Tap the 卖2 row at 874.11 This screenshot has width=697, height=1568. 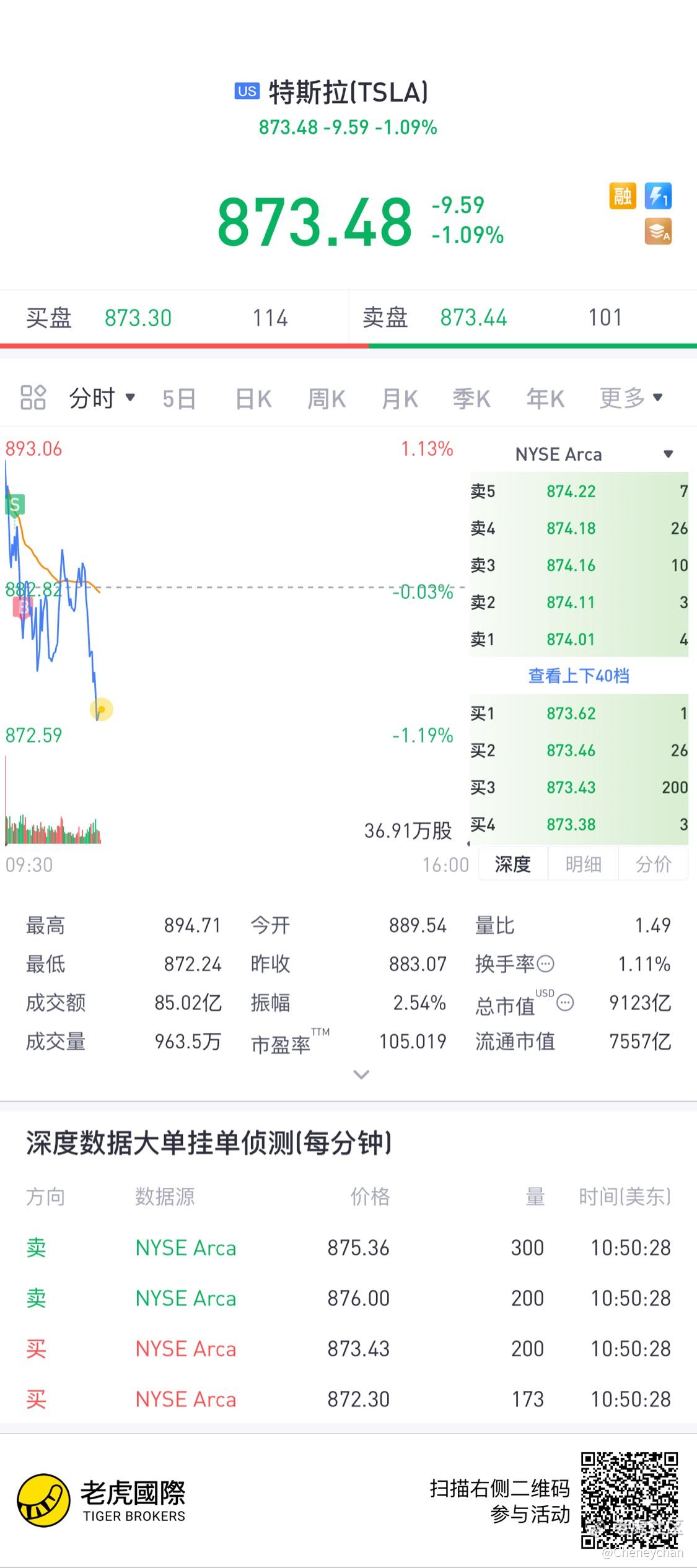click(x=579, y=602)
